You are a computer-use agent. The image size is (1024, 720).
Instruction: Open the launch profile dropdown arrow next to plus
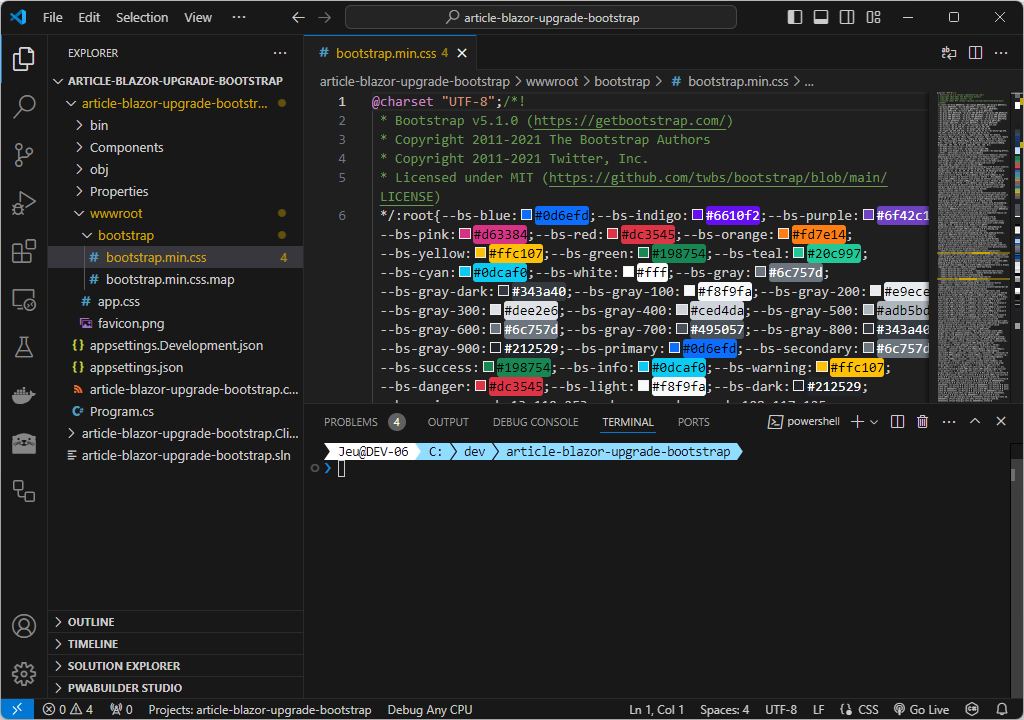[x=874, y=422]
